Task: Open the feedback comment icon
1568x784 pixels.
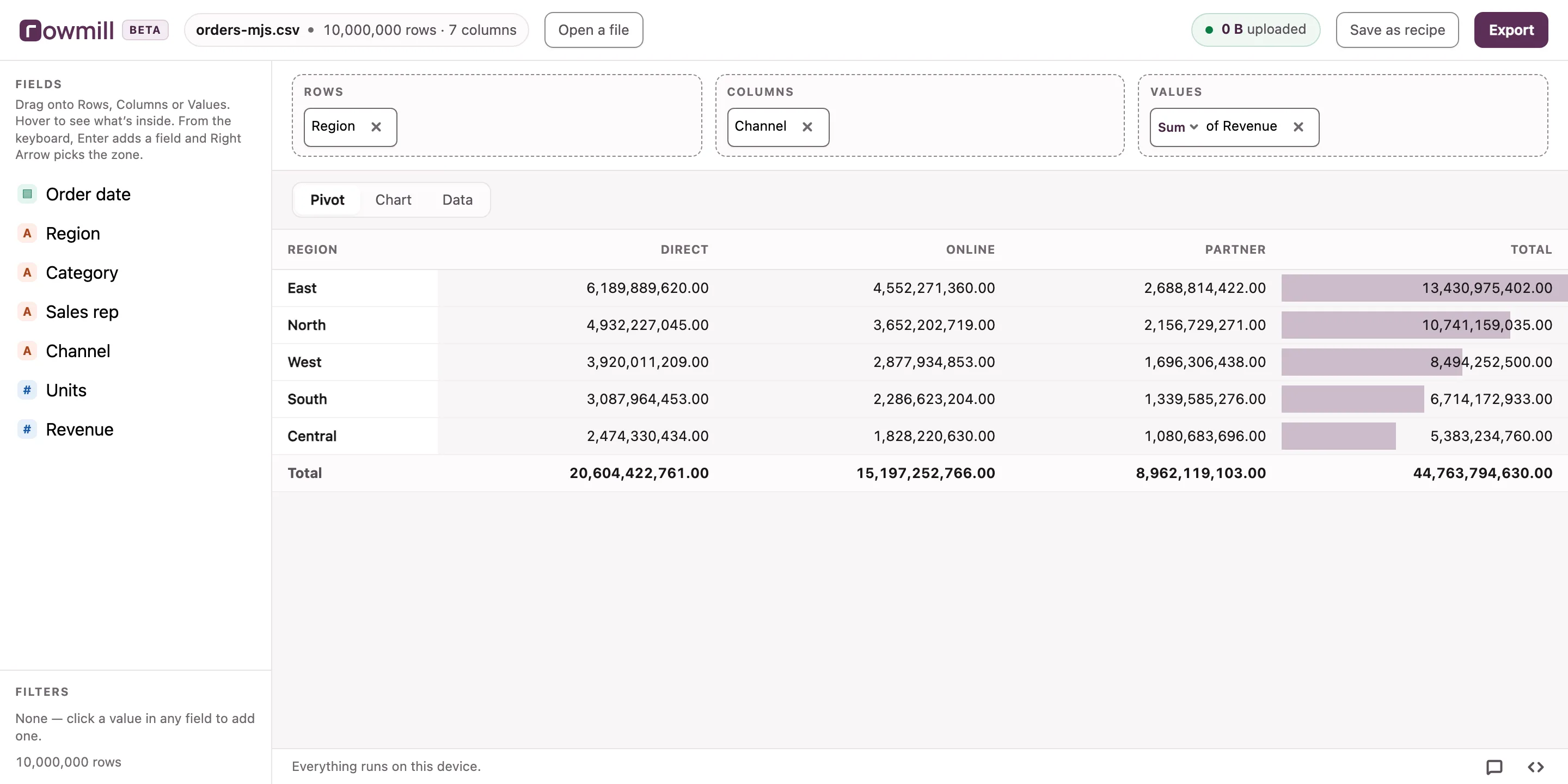Action: coord(1494,767)
